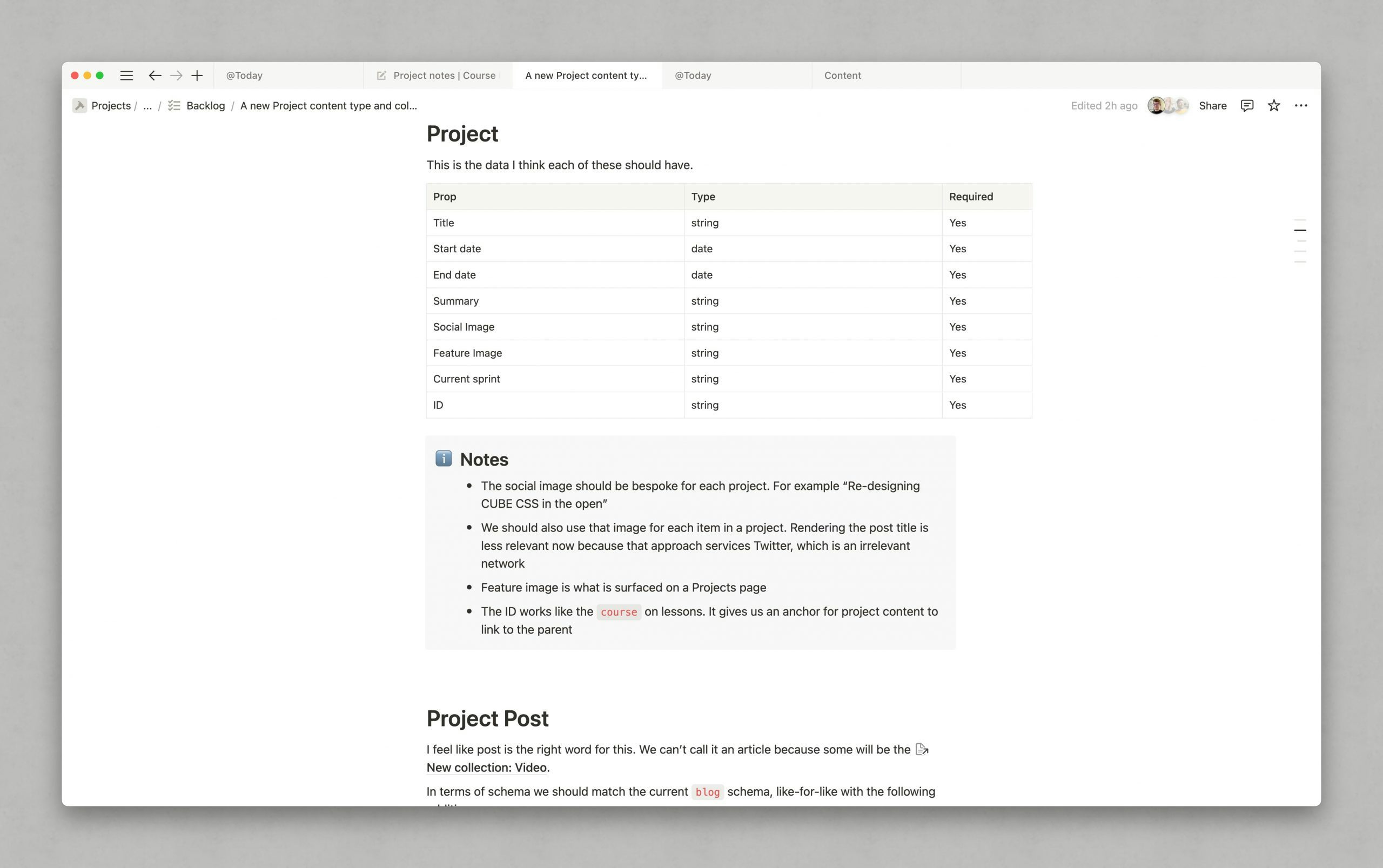Click the Backlog checklist breadcrumb icon
The image size is (1383, 868).
pos(174,106)
